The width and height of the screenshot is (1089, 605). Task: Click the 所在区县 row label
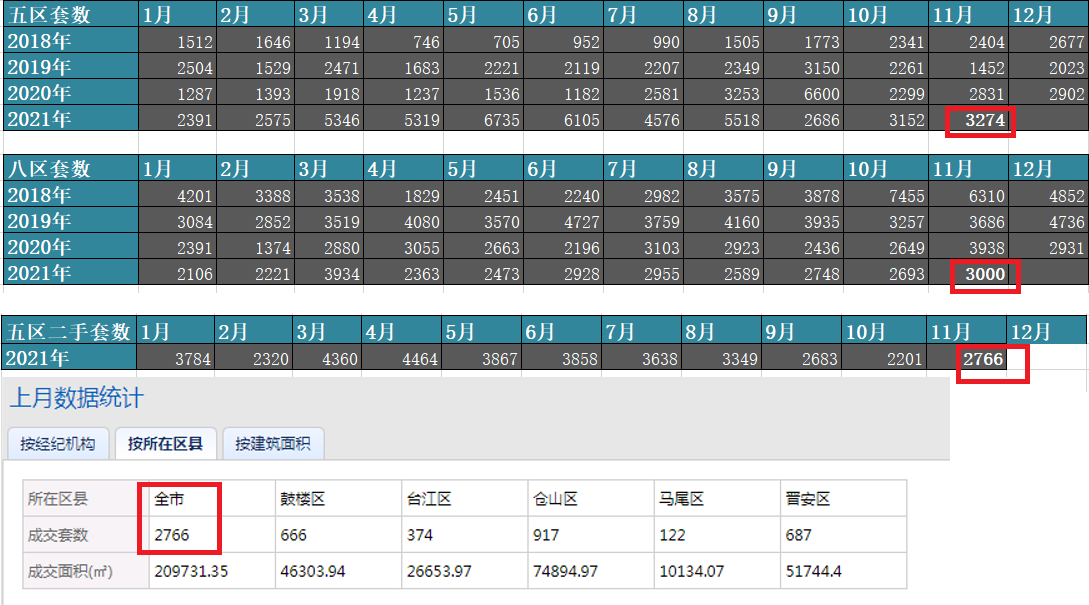[58, 499]
